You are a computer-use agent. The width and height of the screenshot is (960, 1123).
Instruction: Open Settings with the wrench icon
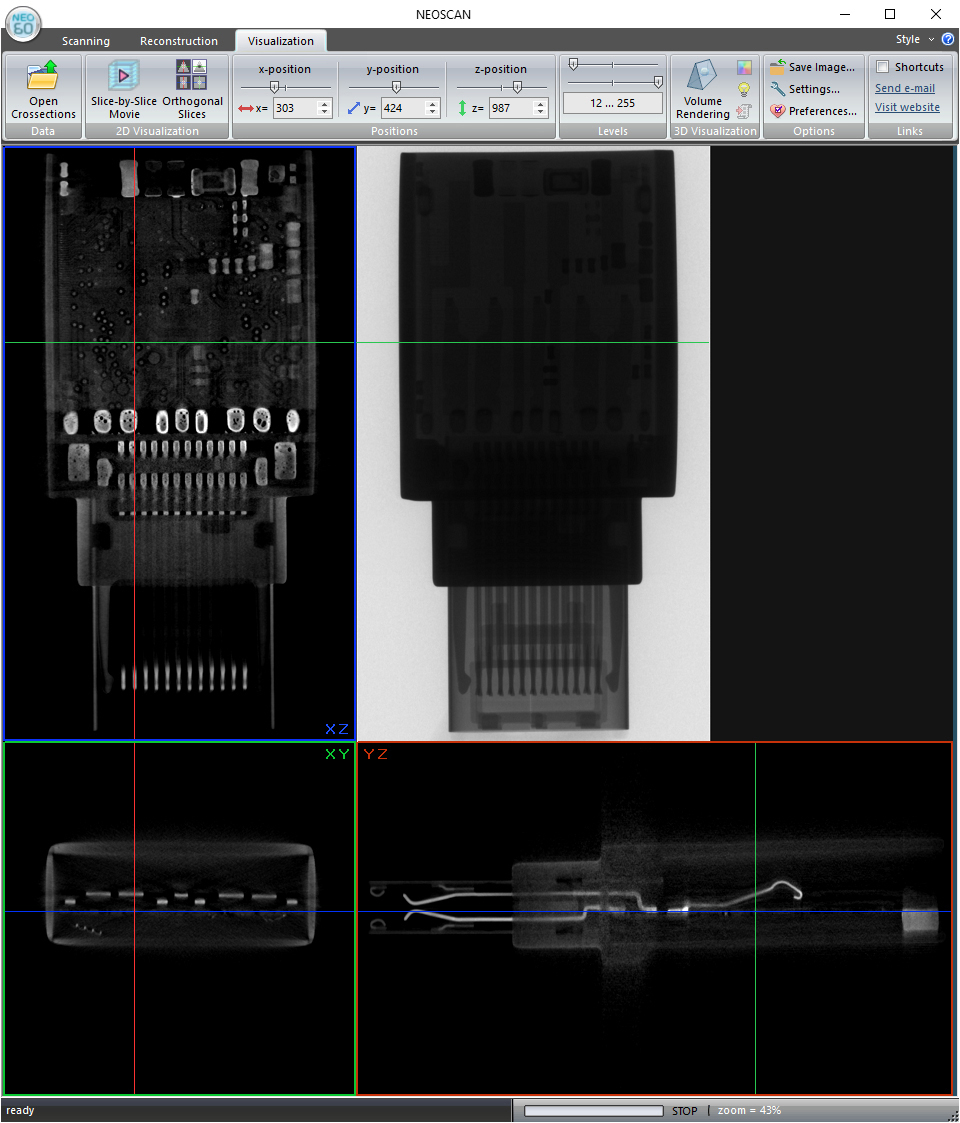805,89
